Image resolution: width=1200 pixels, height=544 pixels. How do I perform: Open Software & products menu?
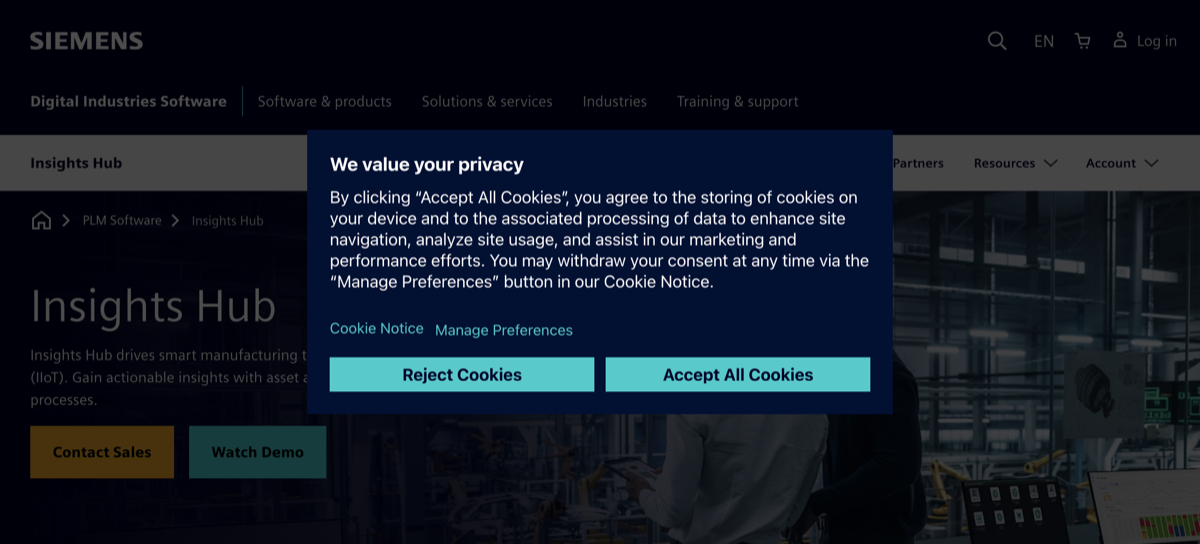point(324,101)
